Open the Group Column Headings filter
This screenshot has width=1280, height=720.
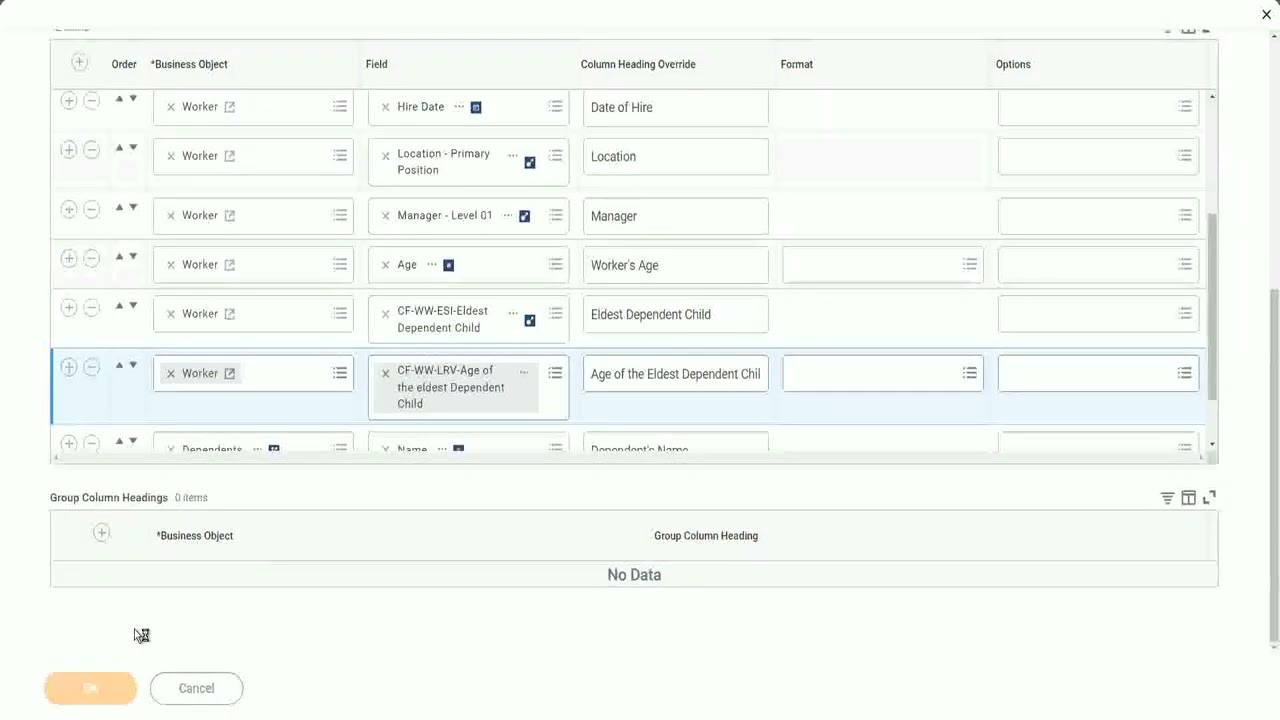pyautogui.click(x=1167, y=498)
